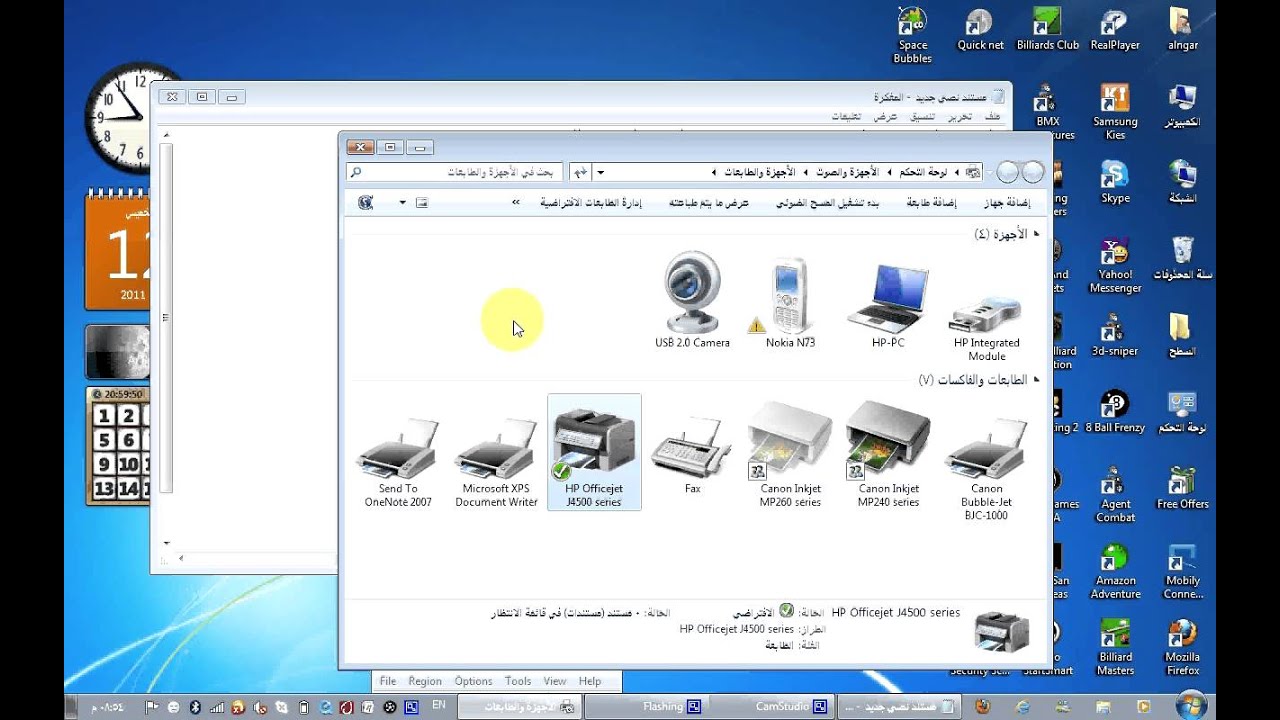
Task: Open Billiard Masters desktop shortcut
Action: 1115,647
